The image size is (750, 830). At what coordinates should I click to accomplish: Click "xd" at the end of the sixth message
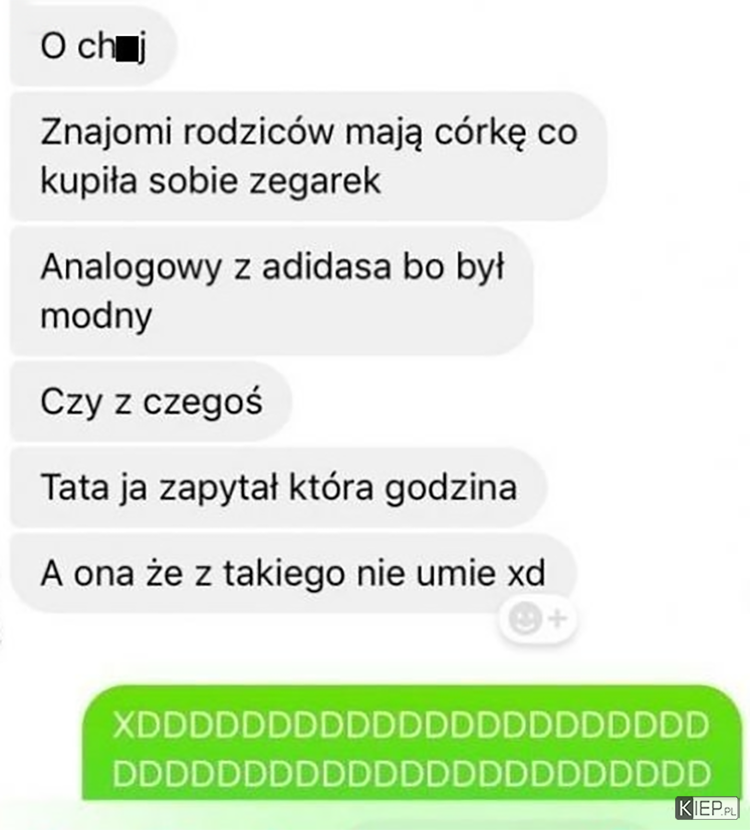click(x=526, y=573)
